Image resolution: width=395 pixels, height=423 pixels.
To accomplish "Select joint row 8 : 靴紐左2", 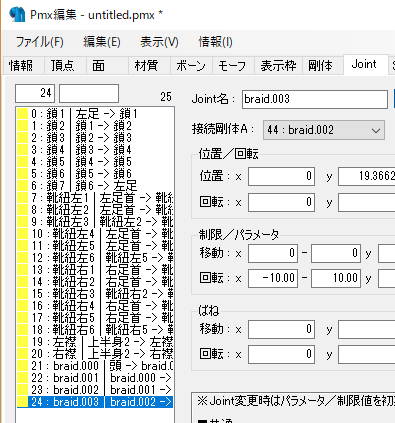I will [x=95, y=210].
